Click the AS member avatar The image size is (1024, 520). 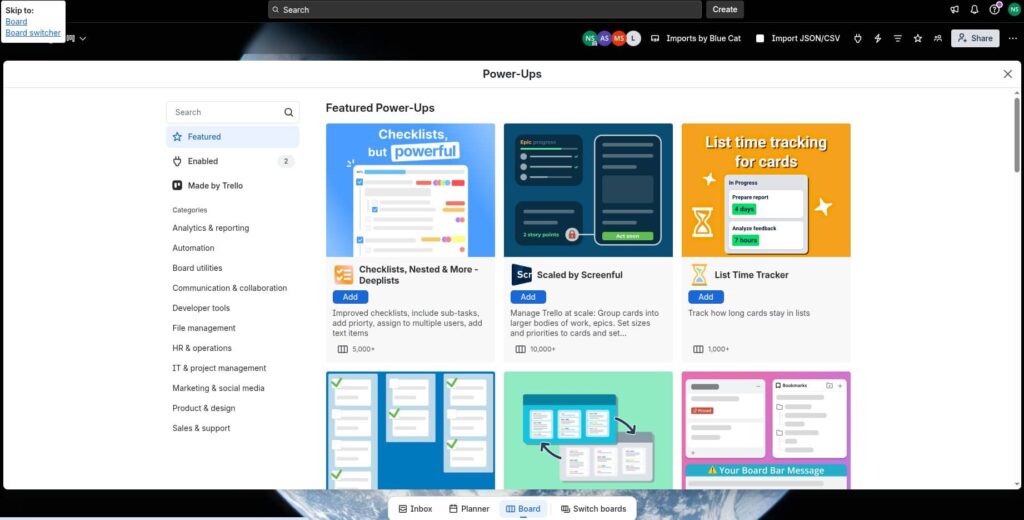pyautogui.click(x=605, y=39)
